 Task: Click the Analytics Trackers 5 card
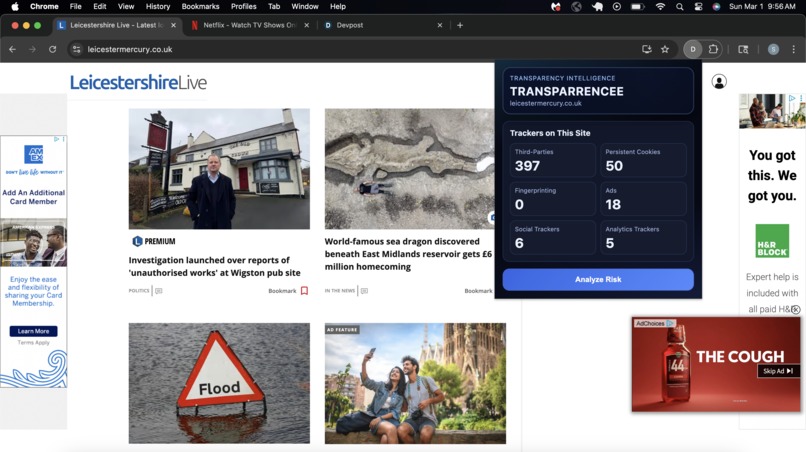(x=644, y=237)
